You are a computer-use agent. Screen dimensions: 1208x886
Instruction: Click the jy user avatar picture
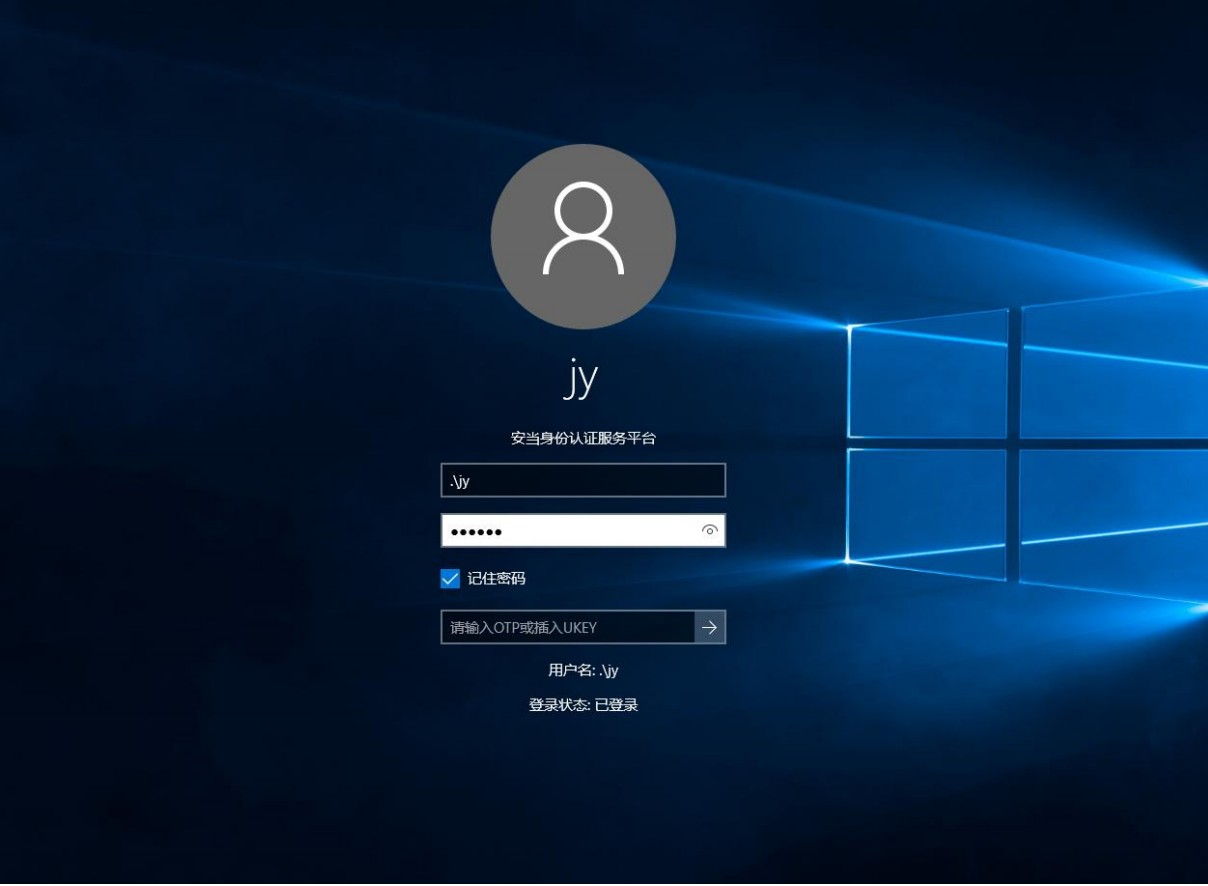[x=583, y=236]
